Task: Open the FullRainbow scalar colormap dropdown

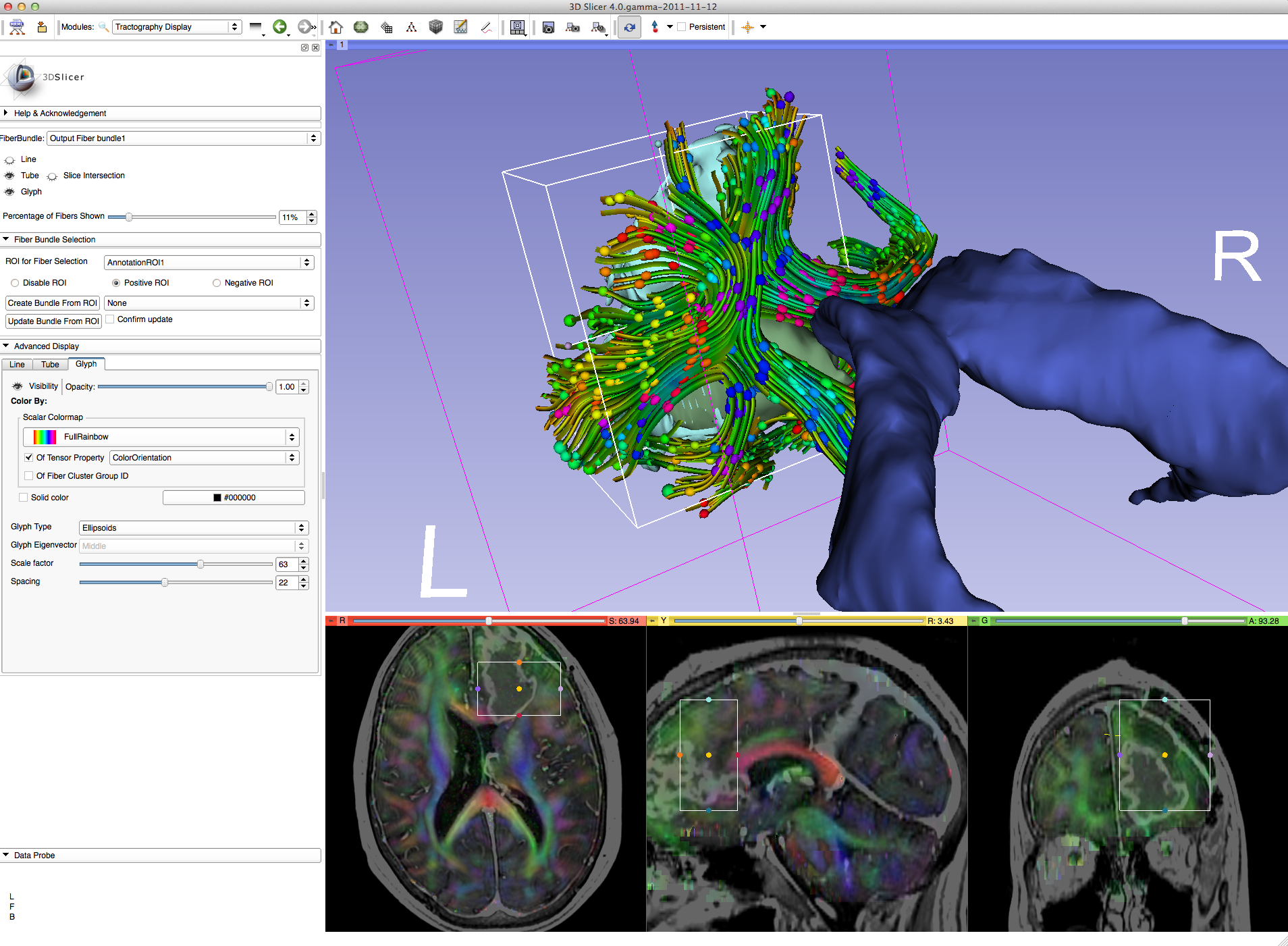Action: pyautogui.click(x=161, y=437)
